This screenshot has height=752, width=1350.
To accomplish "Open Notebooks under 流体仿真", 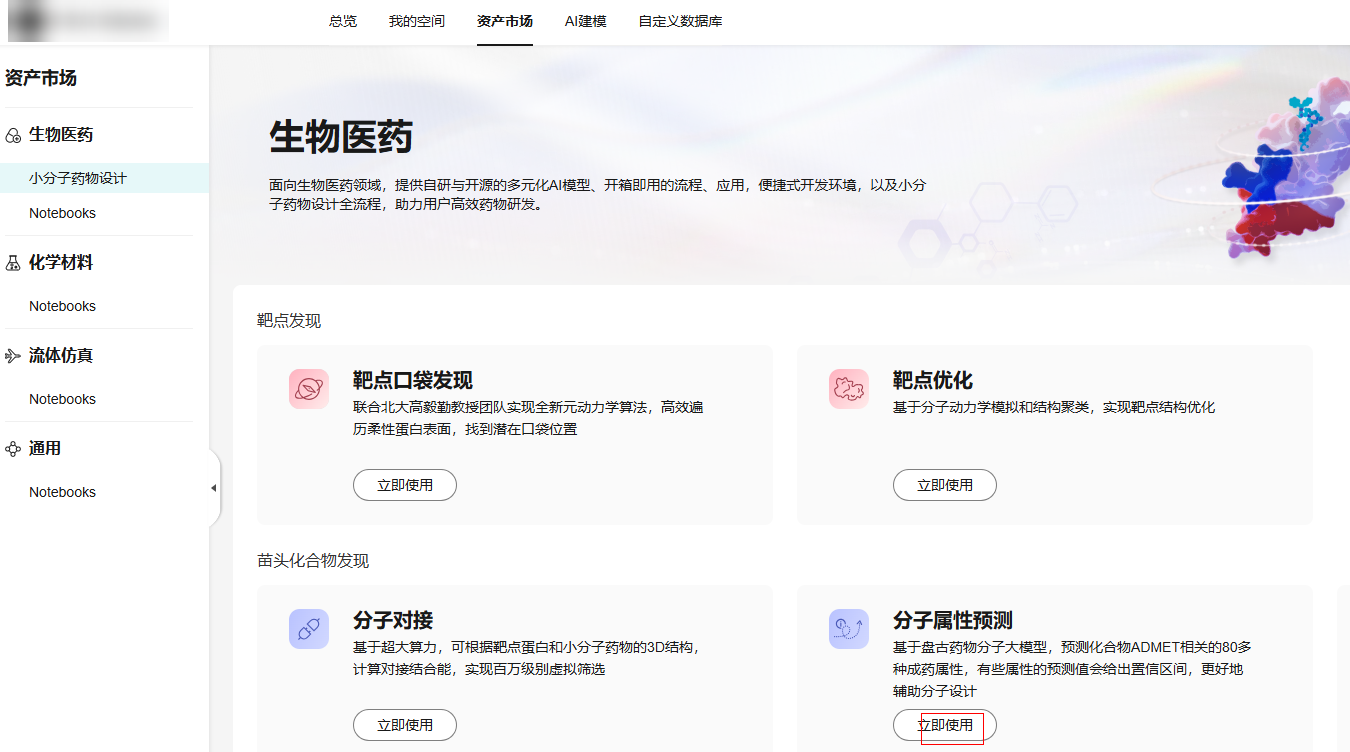I will [63, 399].
